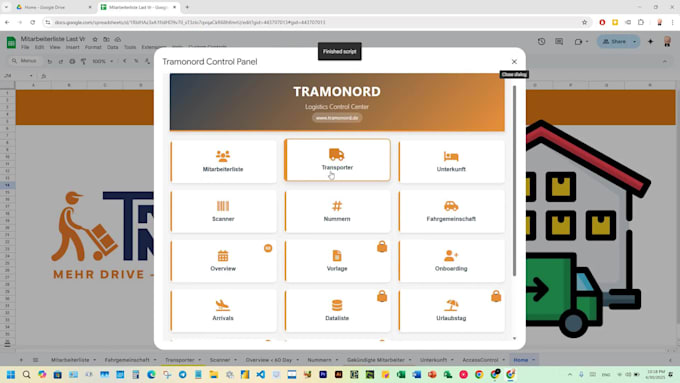Click the add sheet plus button

click(21, 360)
